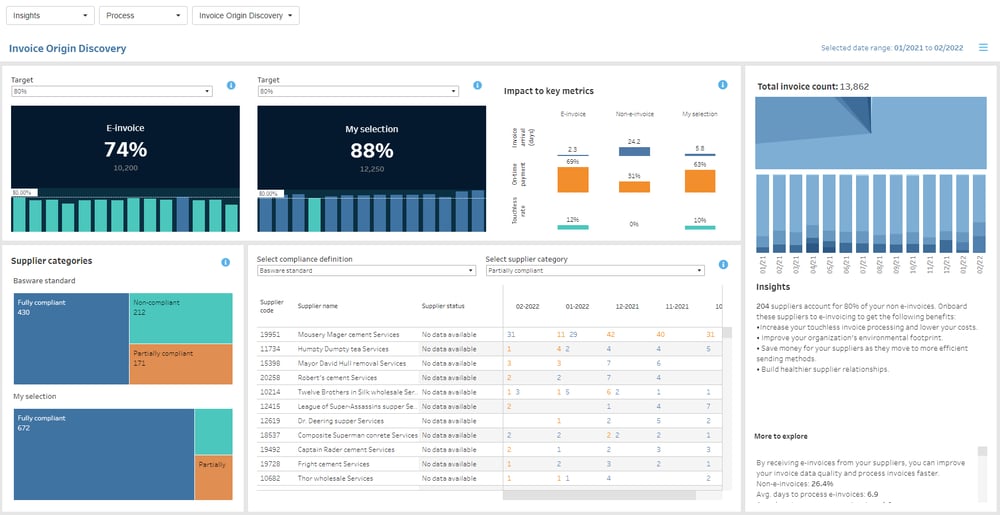Open the hamburger menu beside date range
Viewport: 1000px width, 515px height.
(x=983, y=47)
